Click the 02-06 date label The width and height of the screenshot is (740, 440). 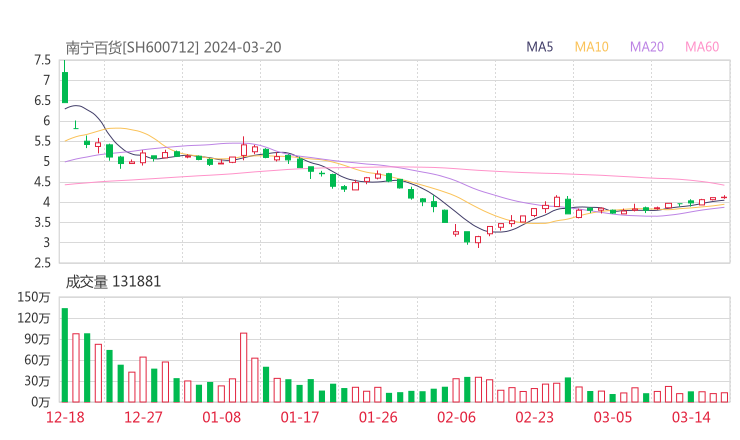coord(456,417)
